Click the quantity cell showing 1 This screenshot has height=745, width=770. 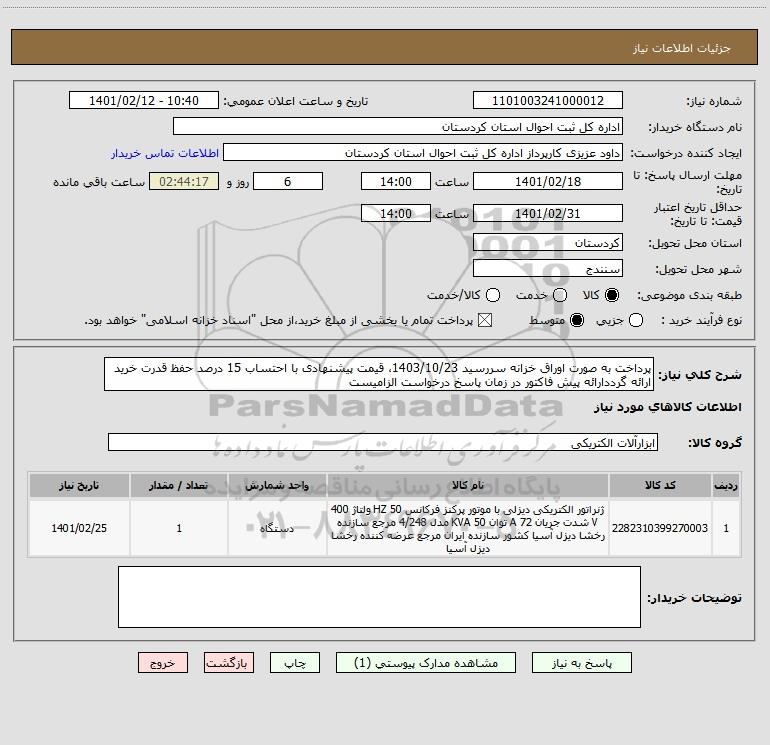[179, 528]
